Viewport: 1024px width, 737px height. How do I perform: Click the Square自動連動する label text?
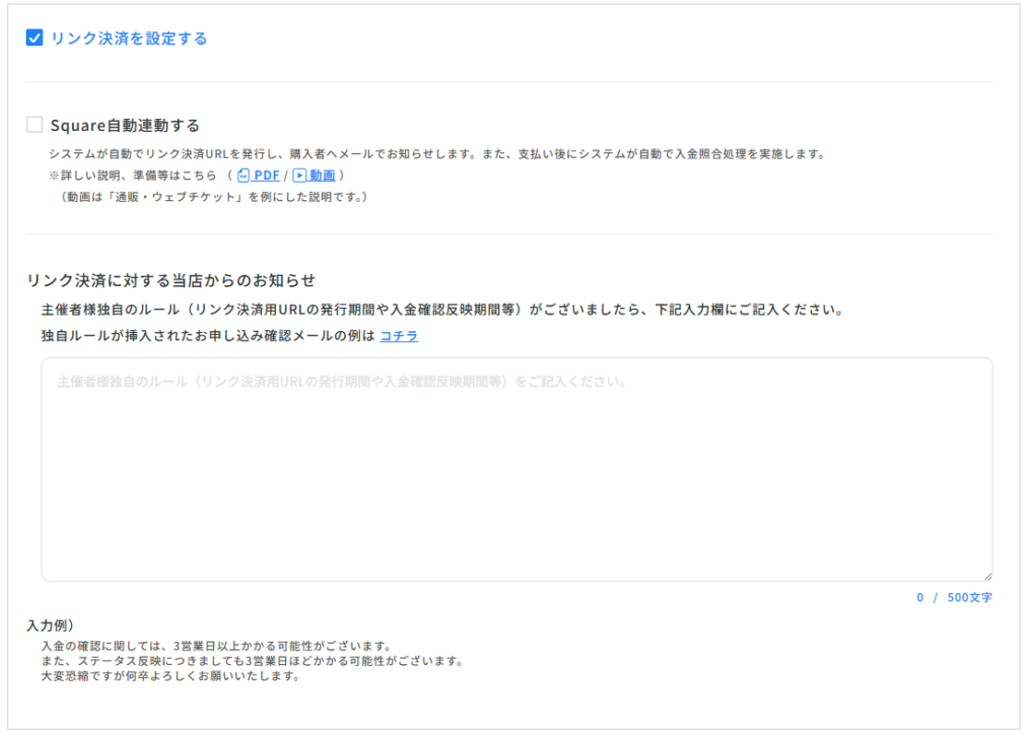(125, 125)
